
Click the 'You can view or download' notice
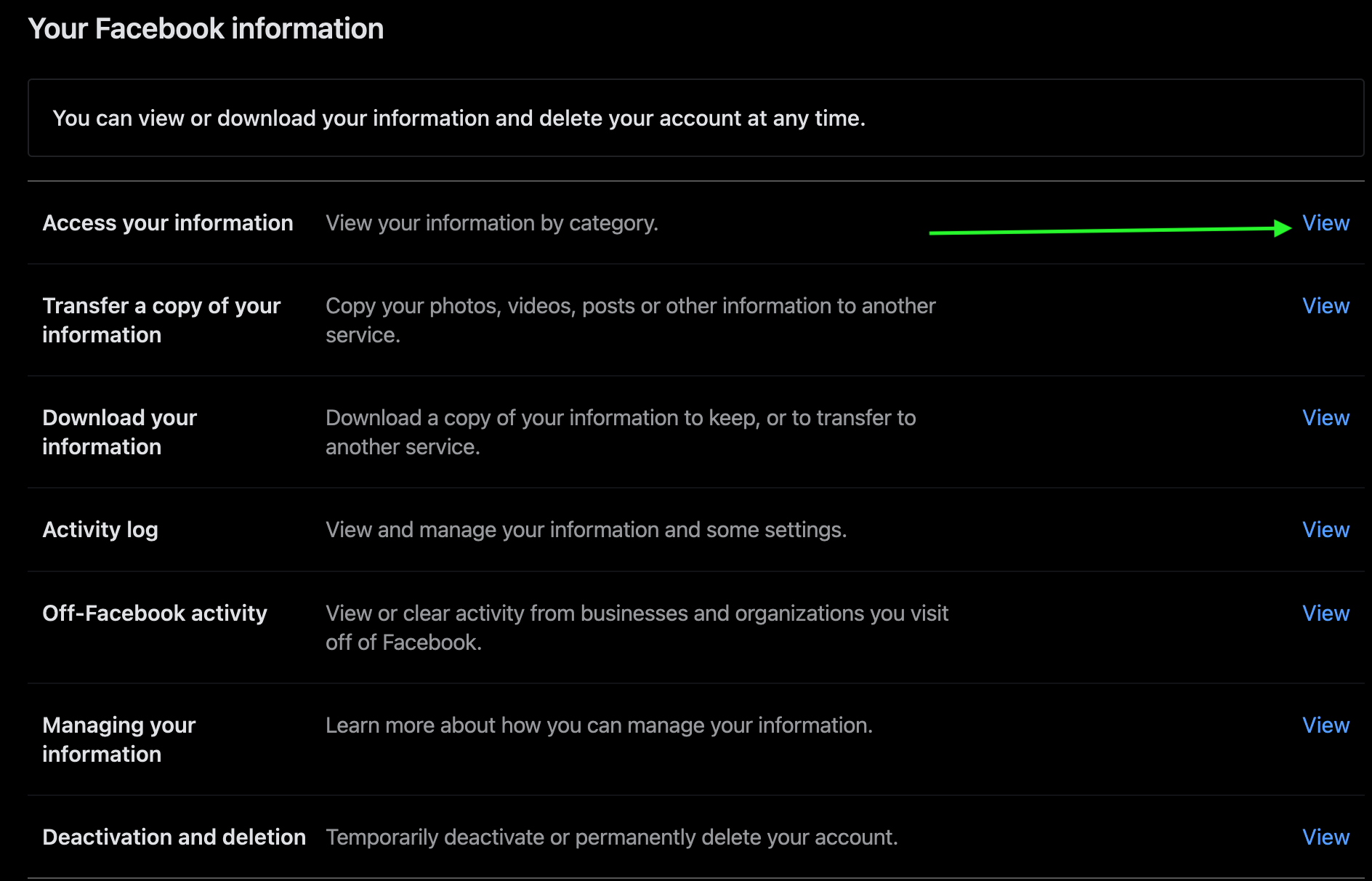coord(695,118)
